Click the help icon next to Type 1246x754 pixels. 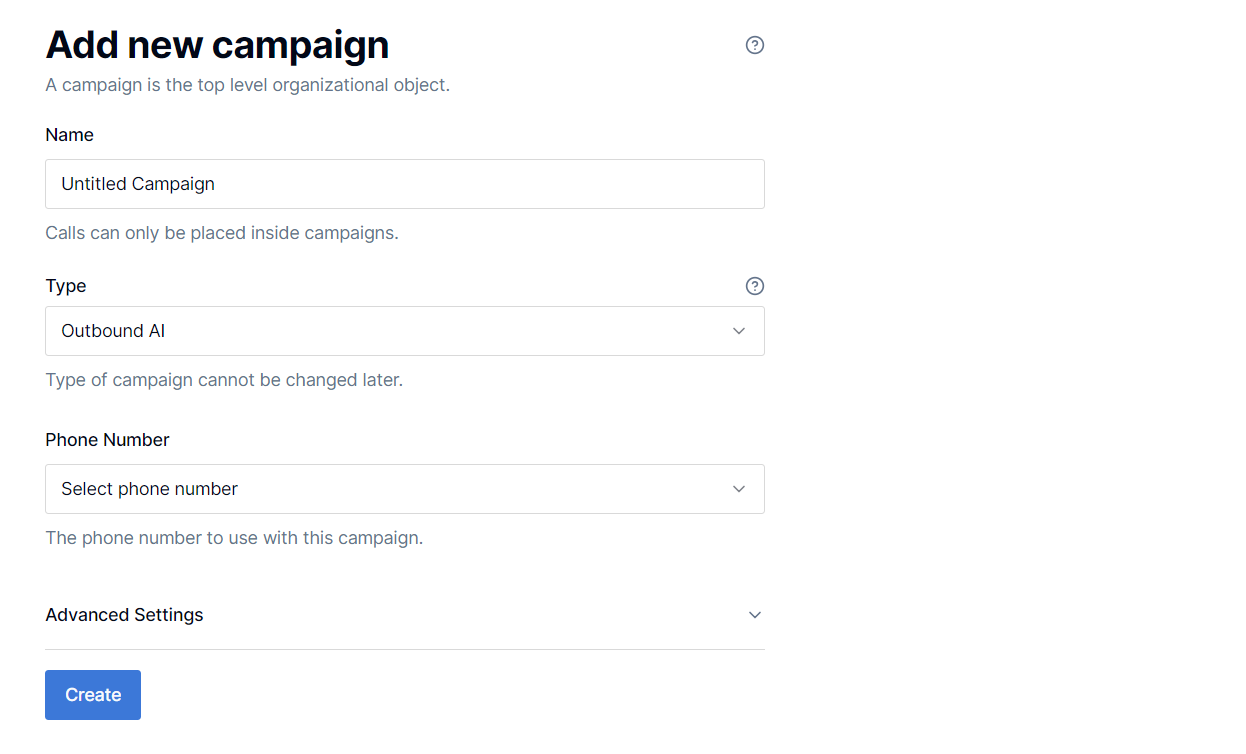pyautogui.click(x=755, y=286)
